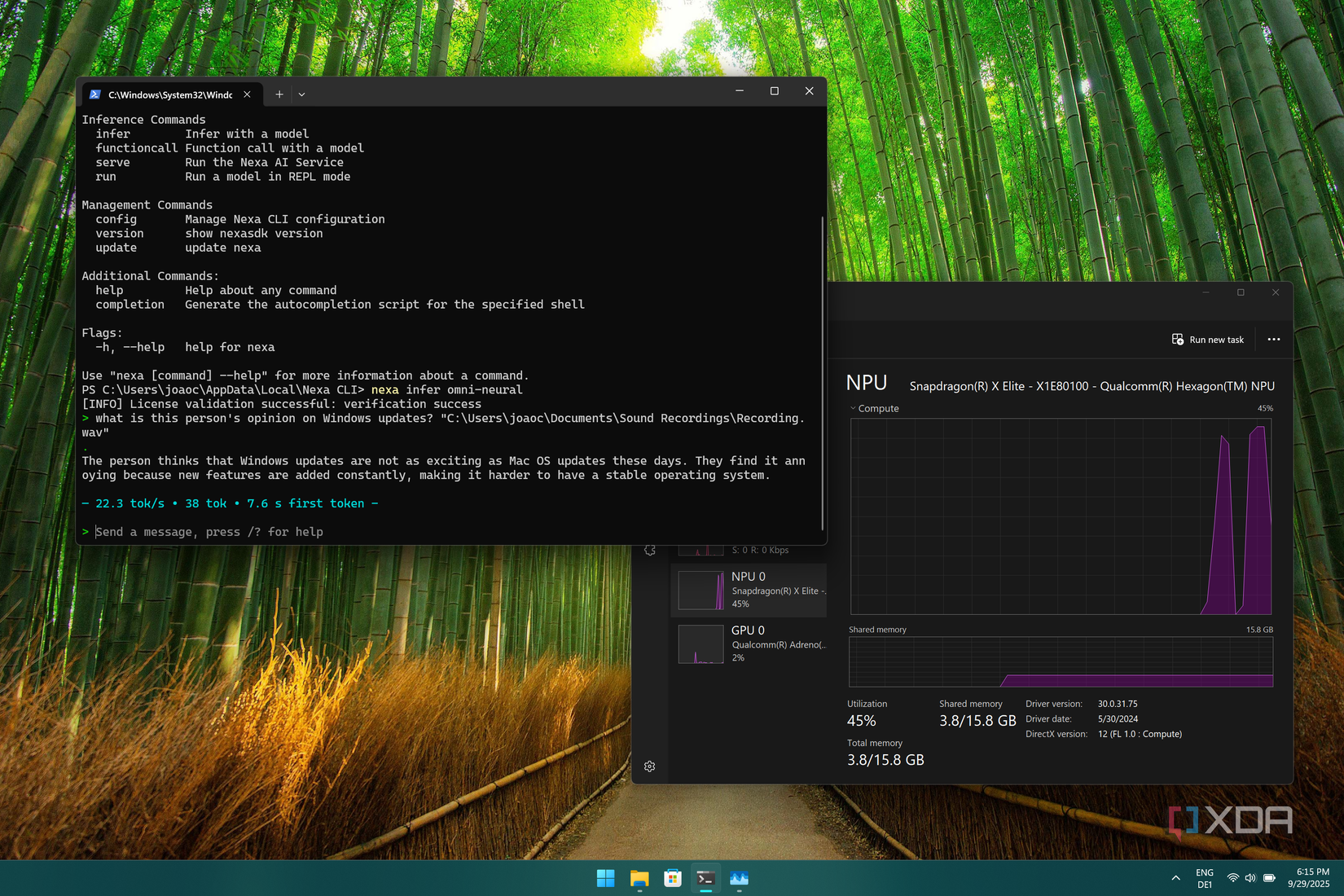Click the 'Inference Commands' heading in Terminal
The width and height of the screenshot is (1344, 896).
[143, 120]
